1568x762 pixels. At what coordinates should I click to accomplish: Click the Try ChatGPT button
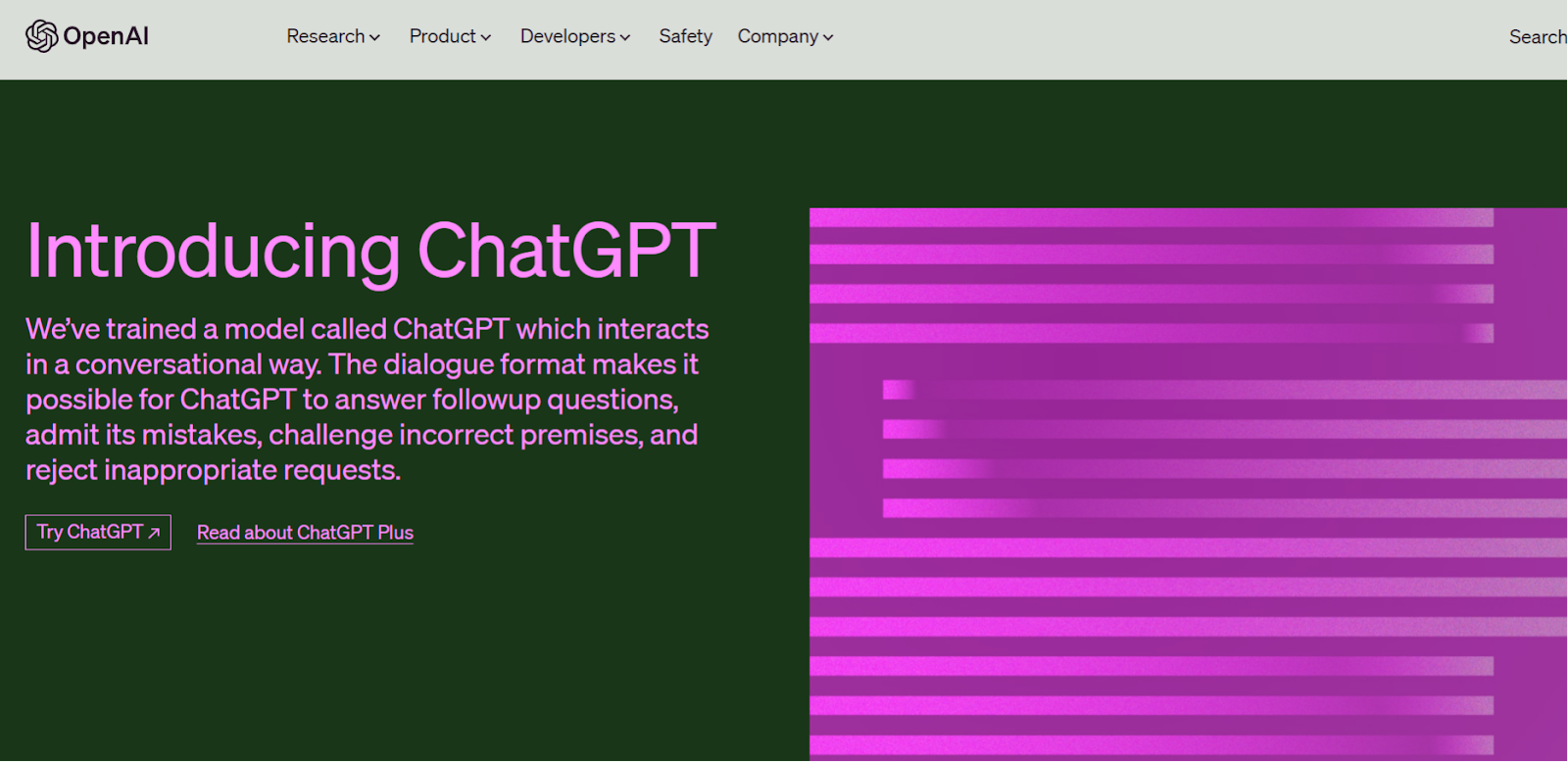[98, 532]
